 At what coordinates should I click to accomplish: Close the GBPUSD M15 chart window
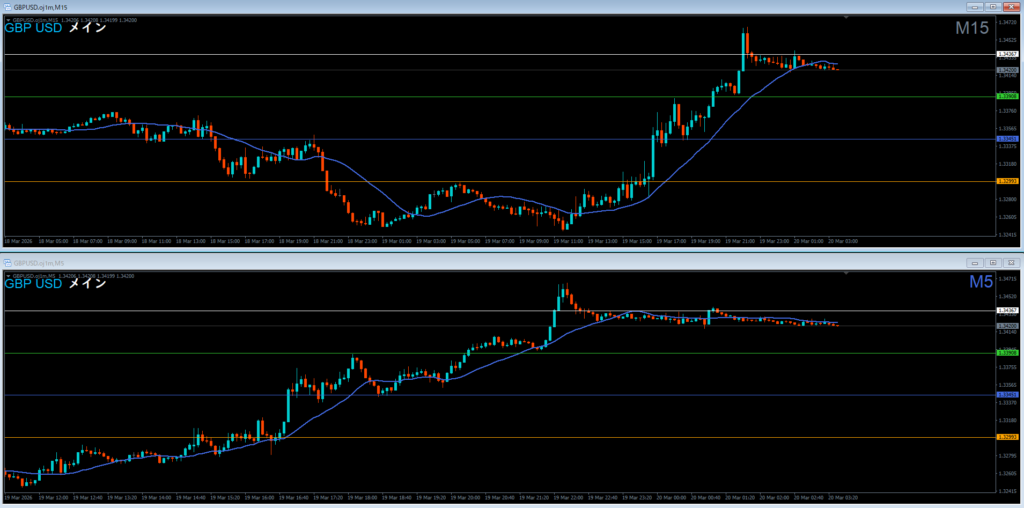[x=1009, y=6]
